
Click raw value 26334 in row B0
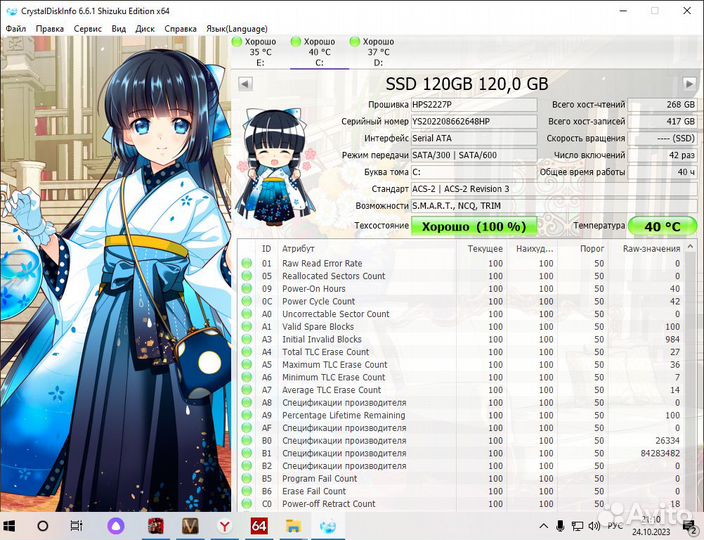click(668, 441)
